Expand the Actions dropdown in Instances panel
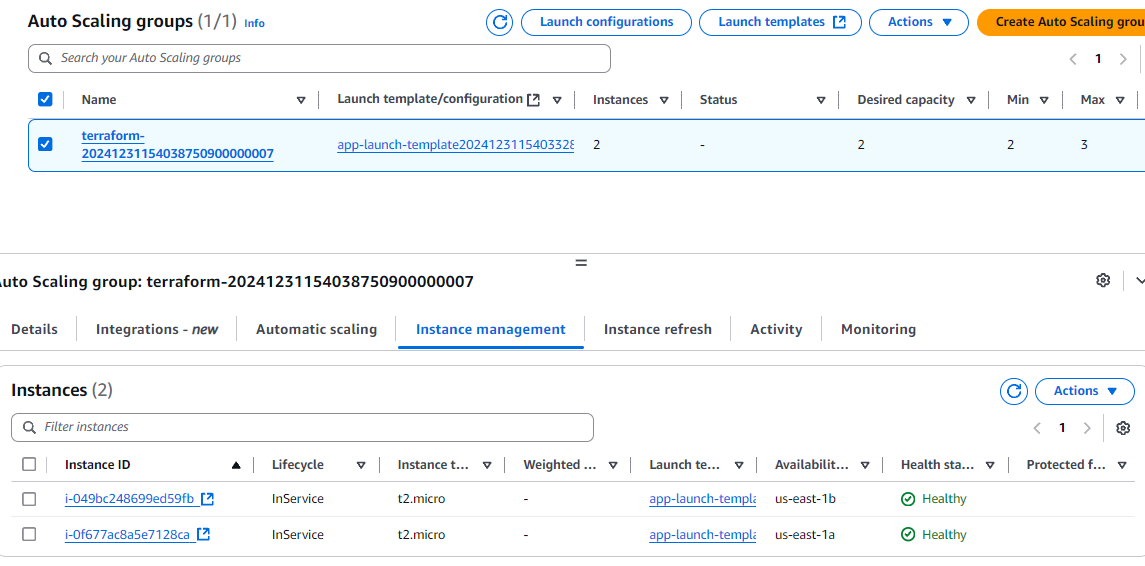1145x566 pixels. coord(1084,391)
